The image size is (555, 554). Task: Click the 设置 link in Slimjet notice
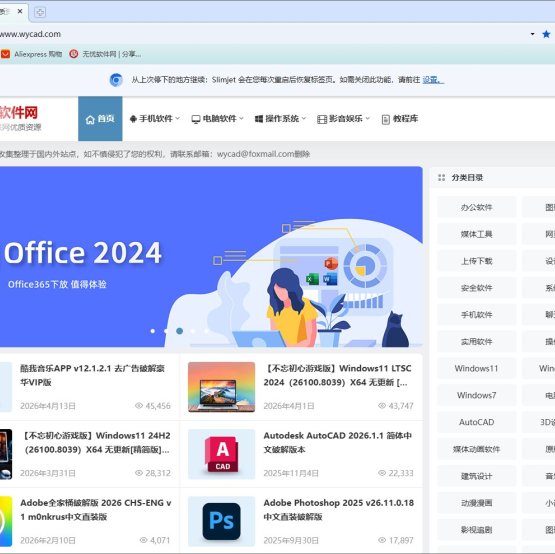pos(432,80)
